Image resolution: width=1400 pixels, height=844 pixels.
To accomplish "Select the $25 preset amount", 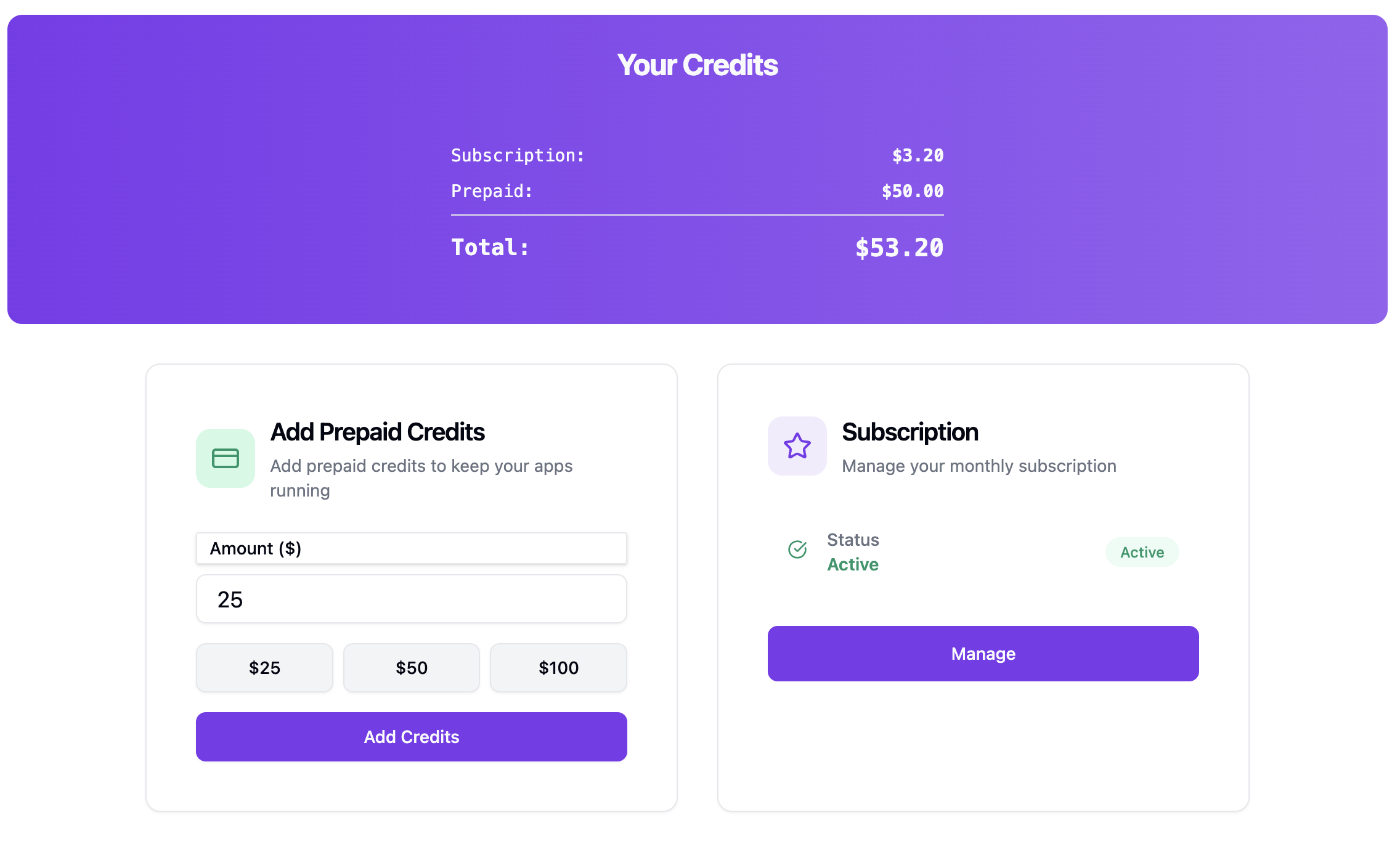I will (264, 668).
